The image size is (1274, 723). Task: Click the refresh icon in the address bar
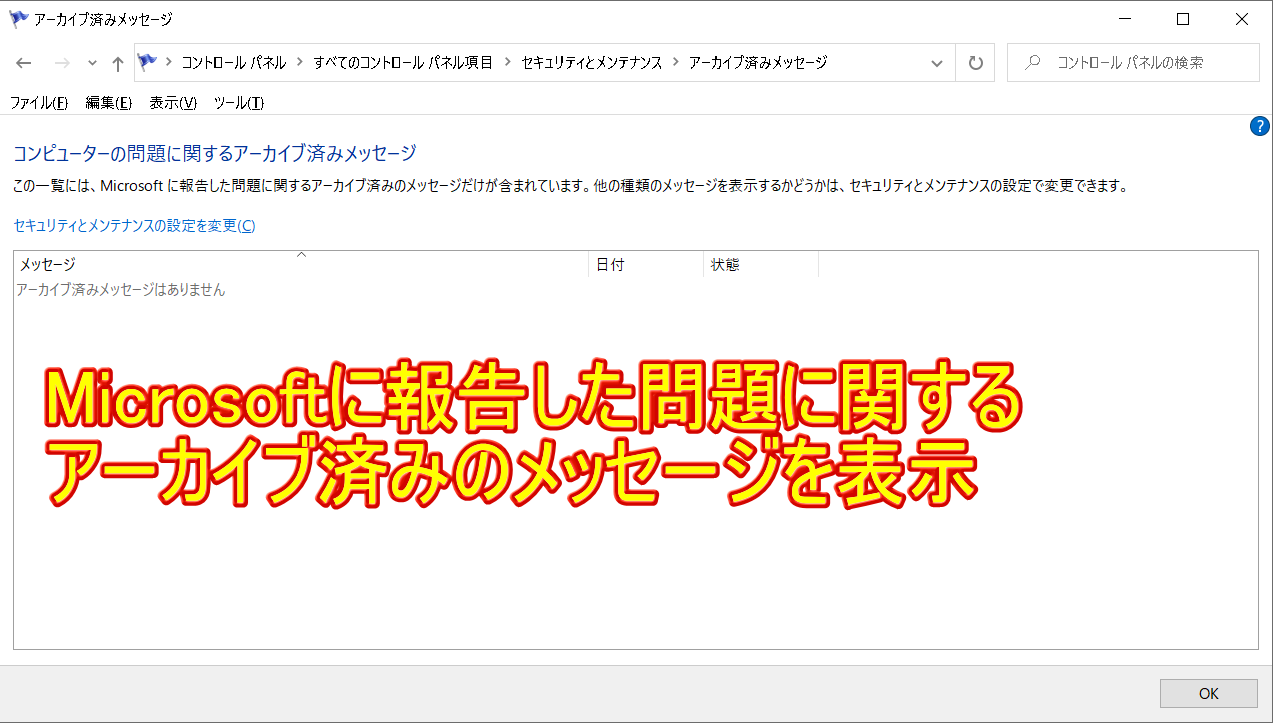tap(974, 62)
